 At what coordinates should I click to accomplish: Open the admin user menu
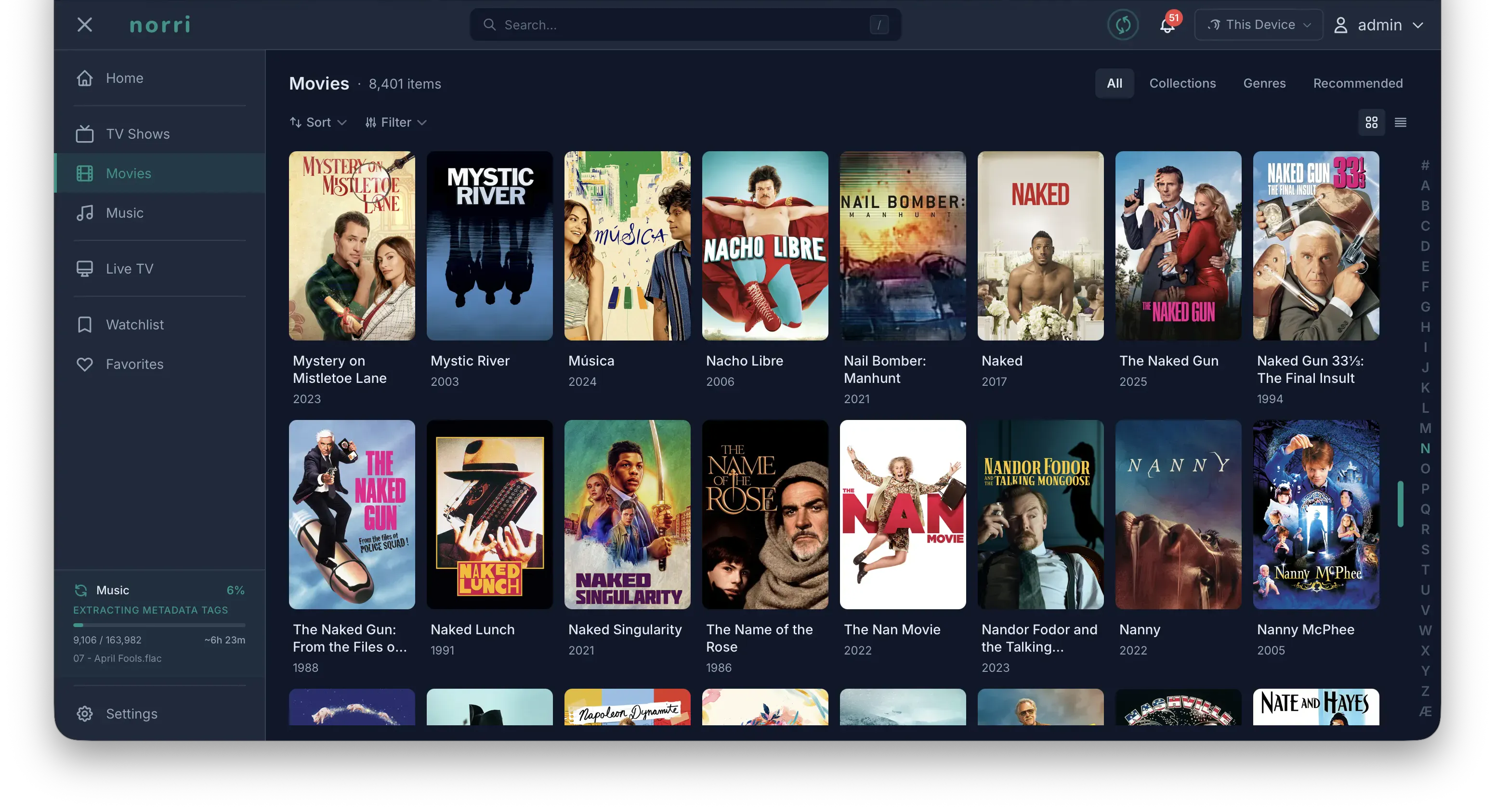pos(1378,25)
